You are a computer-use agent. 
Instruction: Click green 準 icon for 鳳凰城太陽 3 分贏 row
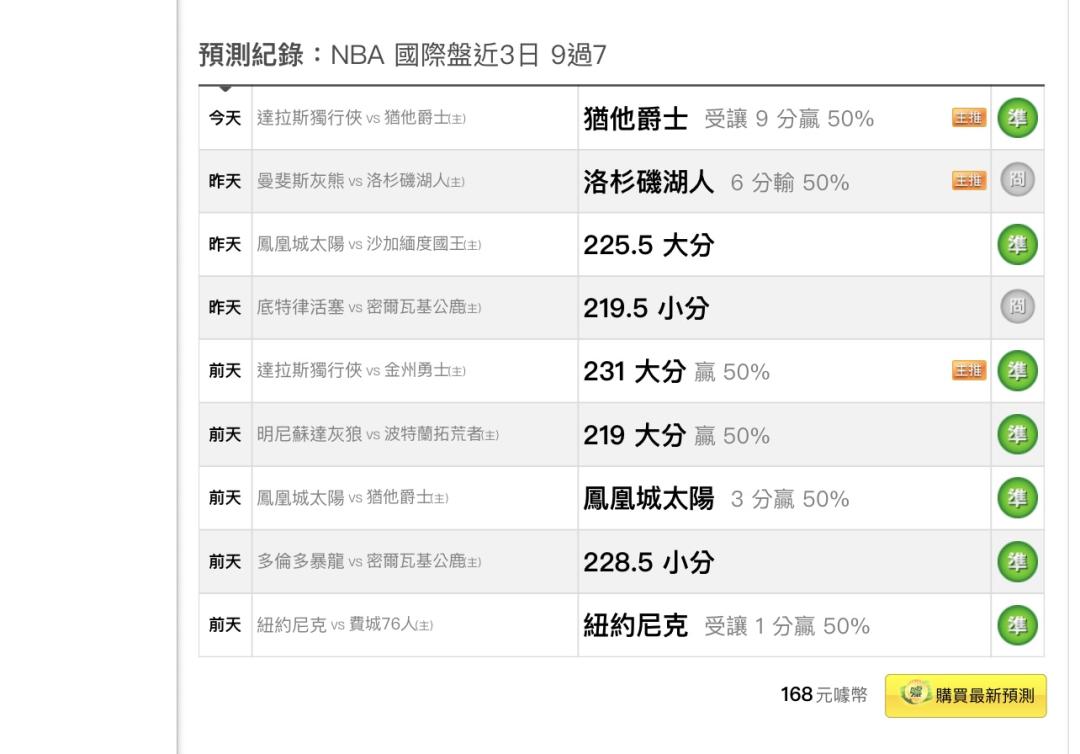tap(1017, 498)
